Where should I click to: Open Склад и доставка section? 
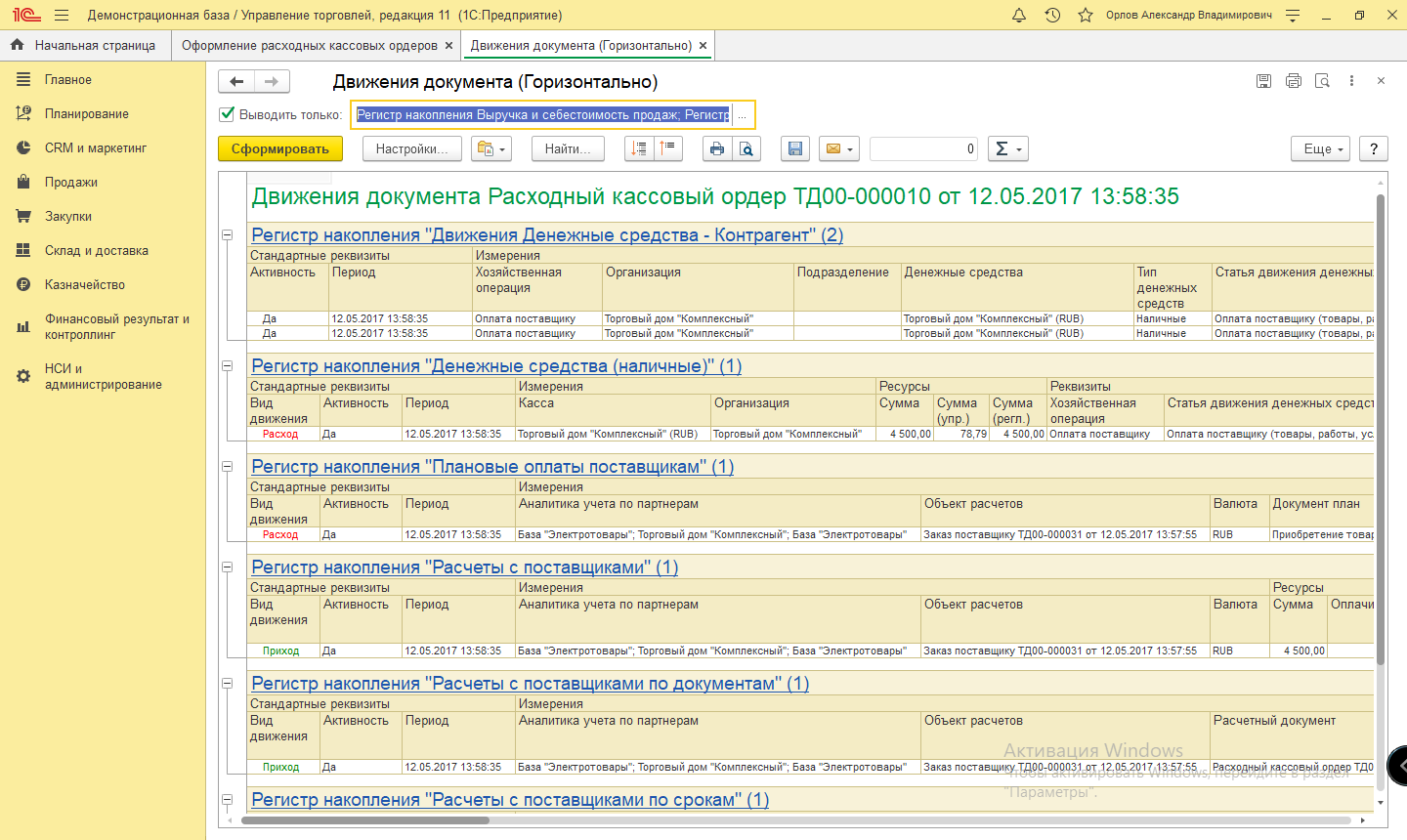click(97, 251)
